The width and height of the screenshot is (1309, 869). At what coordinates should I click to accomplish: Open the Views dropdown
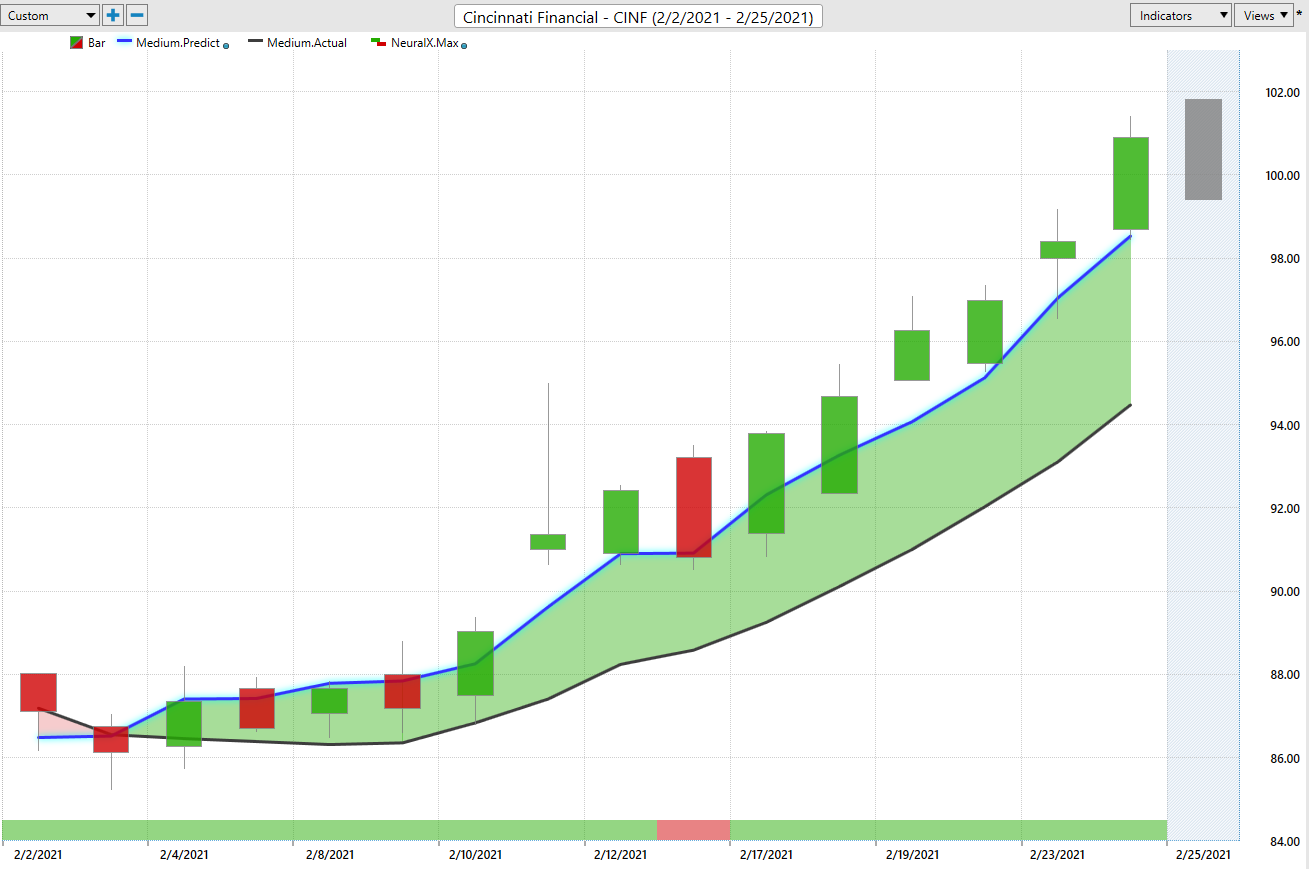tap(1264, 15)
